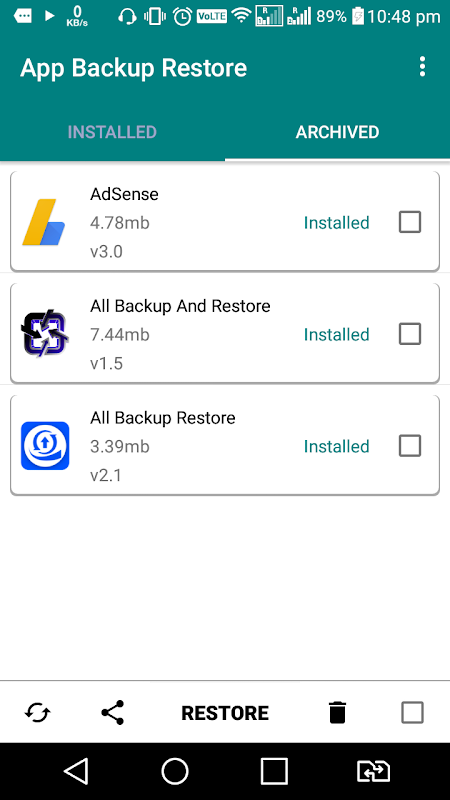Viewport: 450px width, 800px height.
Task: Open the three-dot overflow menu
Action: pyautogui.click(x=422, y=67)
